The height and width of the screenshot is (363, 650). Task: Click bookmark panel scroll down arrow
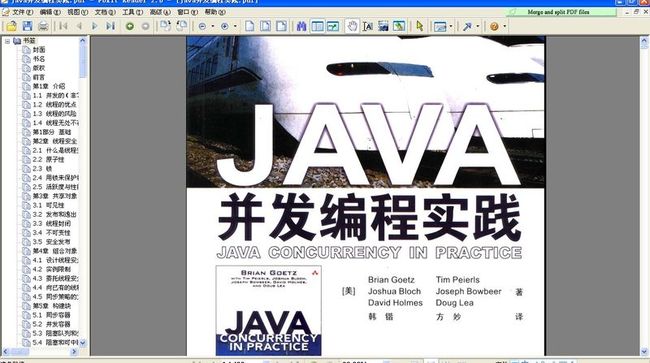[x=82, y=343]
